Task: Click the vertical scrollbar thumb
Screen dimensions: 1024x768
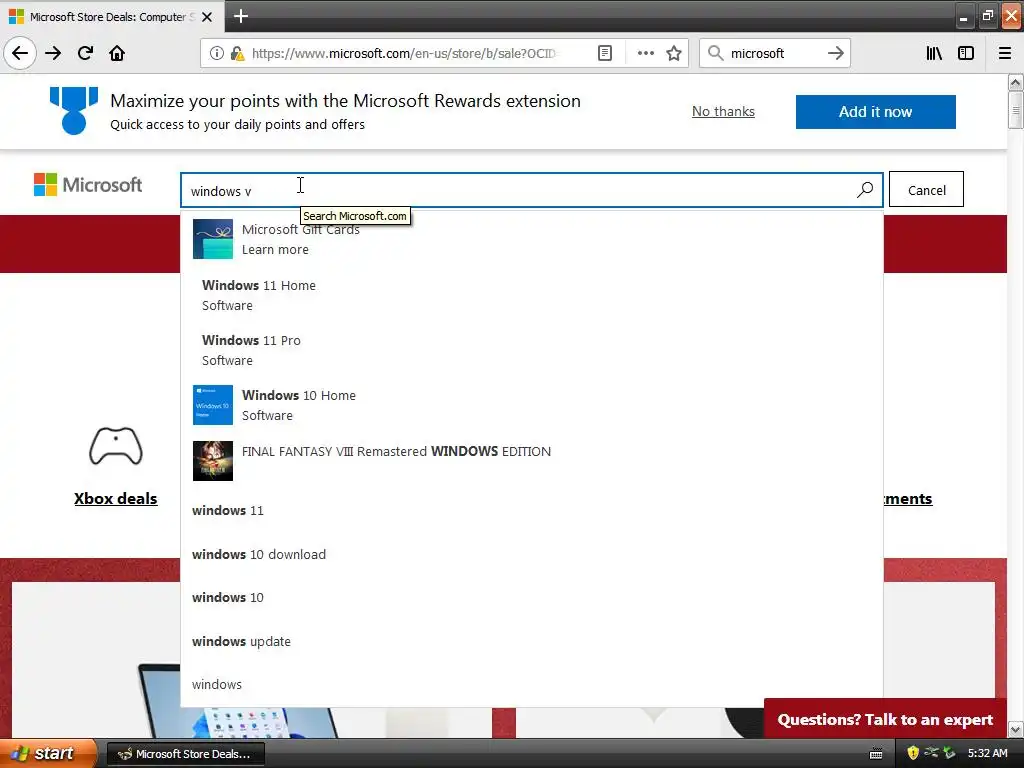Action: [1015, 110]
